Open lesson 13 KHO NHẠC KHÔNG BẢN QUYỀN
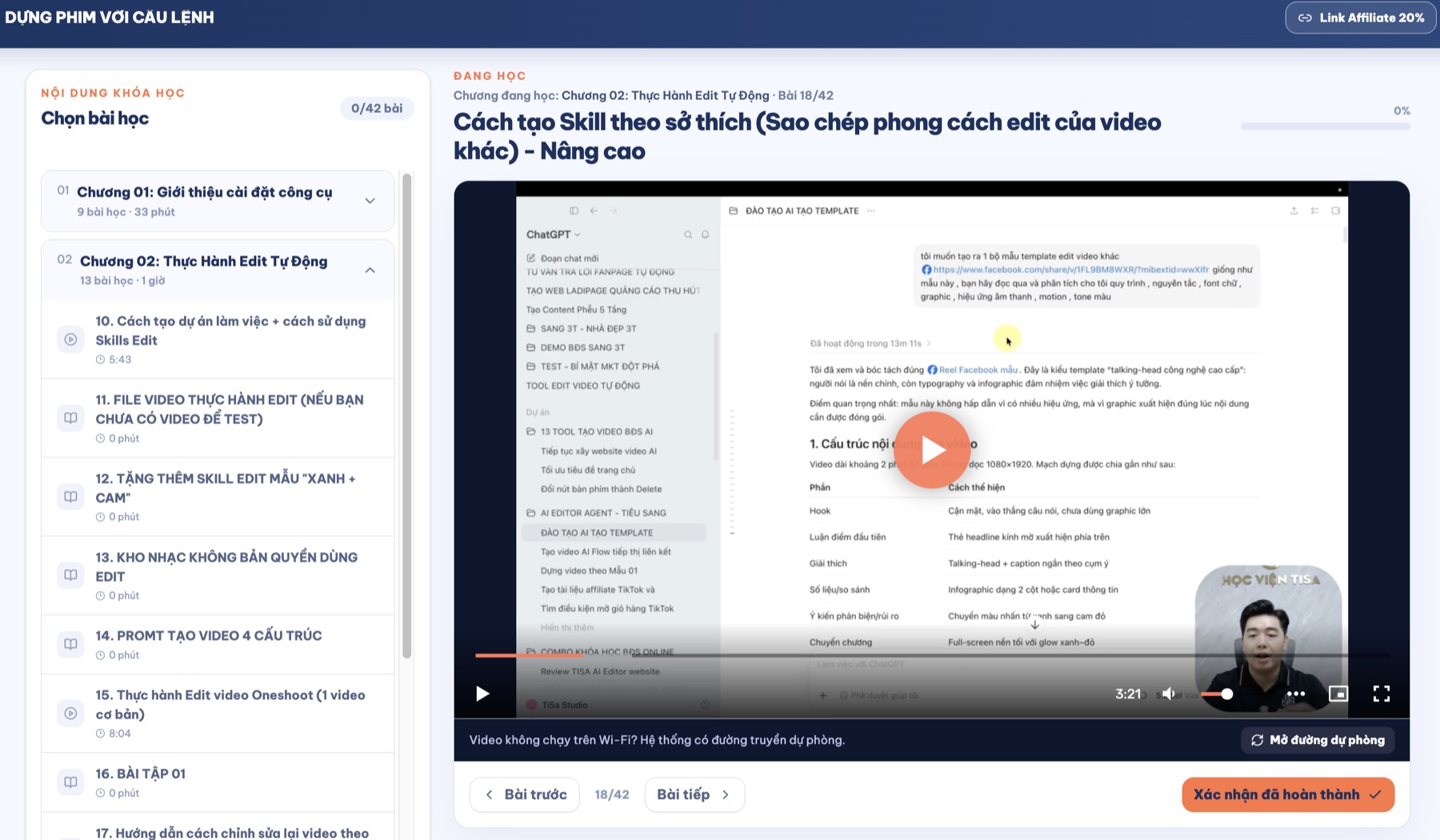 click(x=218, y=575)
